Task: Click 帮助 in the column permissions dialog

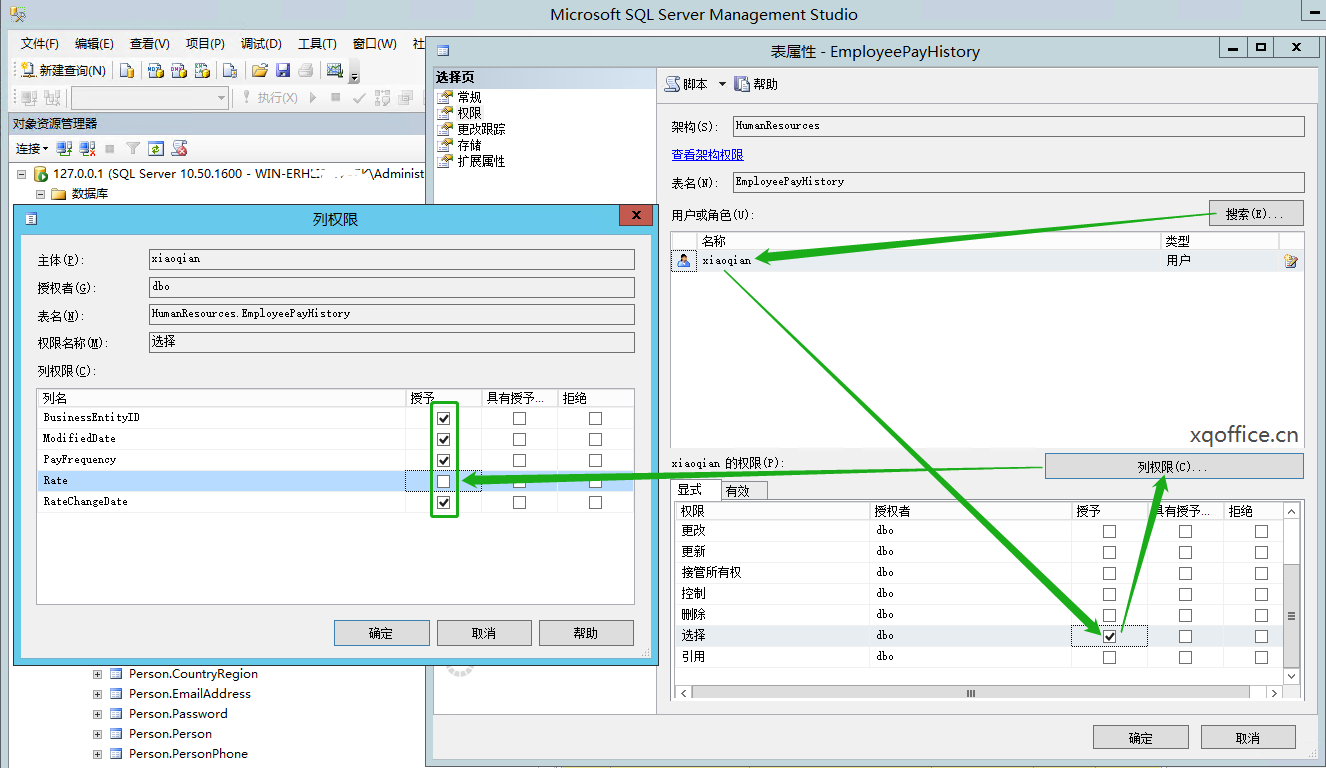Action: point(586,633)
